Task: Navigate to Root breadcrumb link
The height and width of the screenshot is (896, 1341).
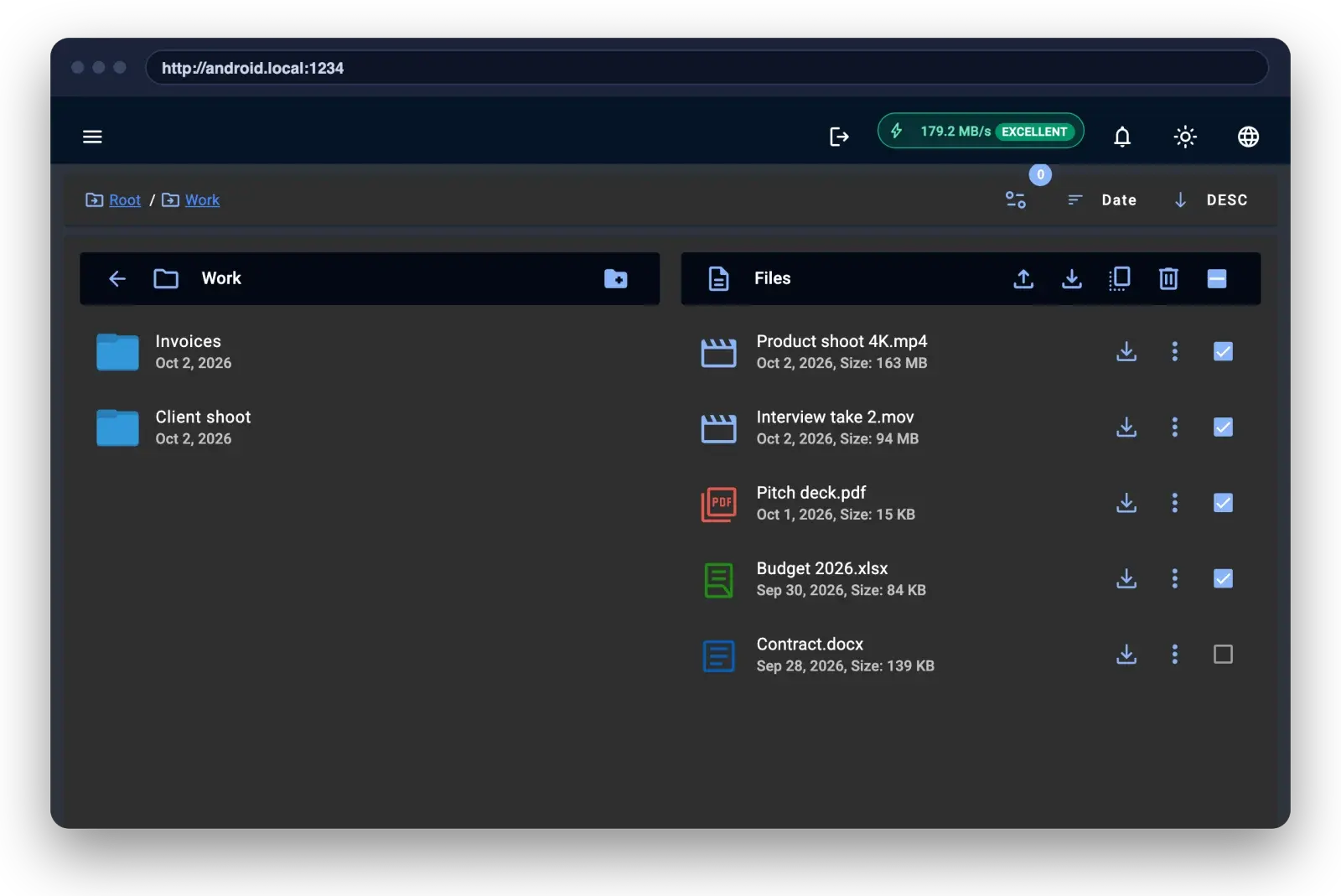Action: [125, 199]
